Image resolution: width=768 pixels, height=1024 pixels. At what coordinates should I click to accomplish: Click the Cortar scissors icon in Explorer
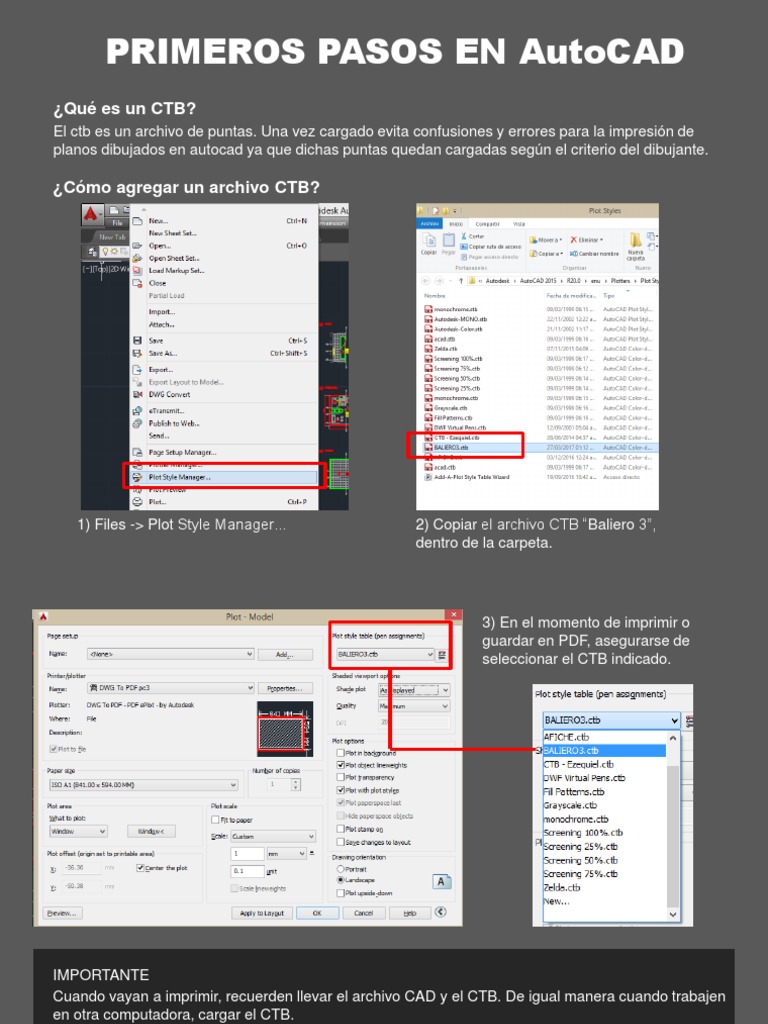pos(464,236)
